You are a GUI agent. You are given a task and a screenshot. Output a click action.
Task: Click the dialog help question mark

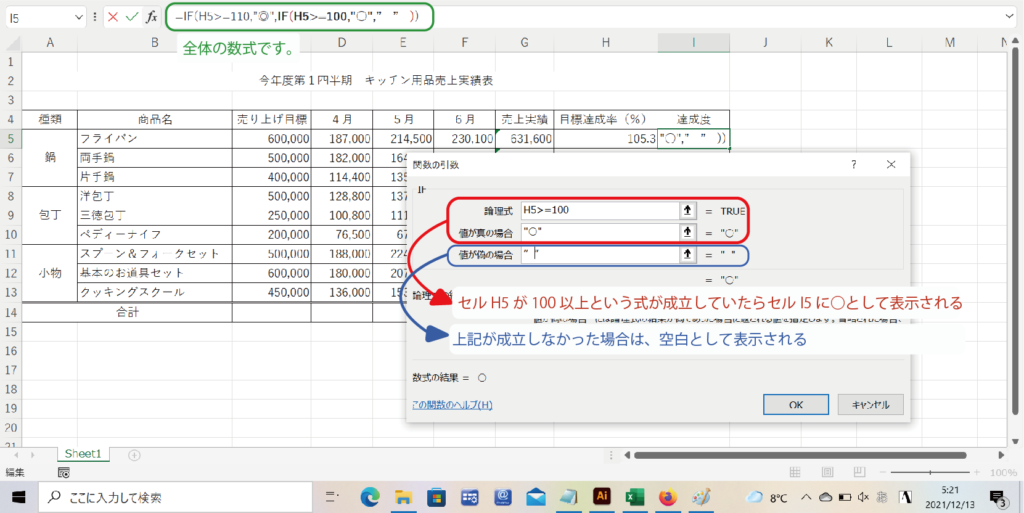853,164
